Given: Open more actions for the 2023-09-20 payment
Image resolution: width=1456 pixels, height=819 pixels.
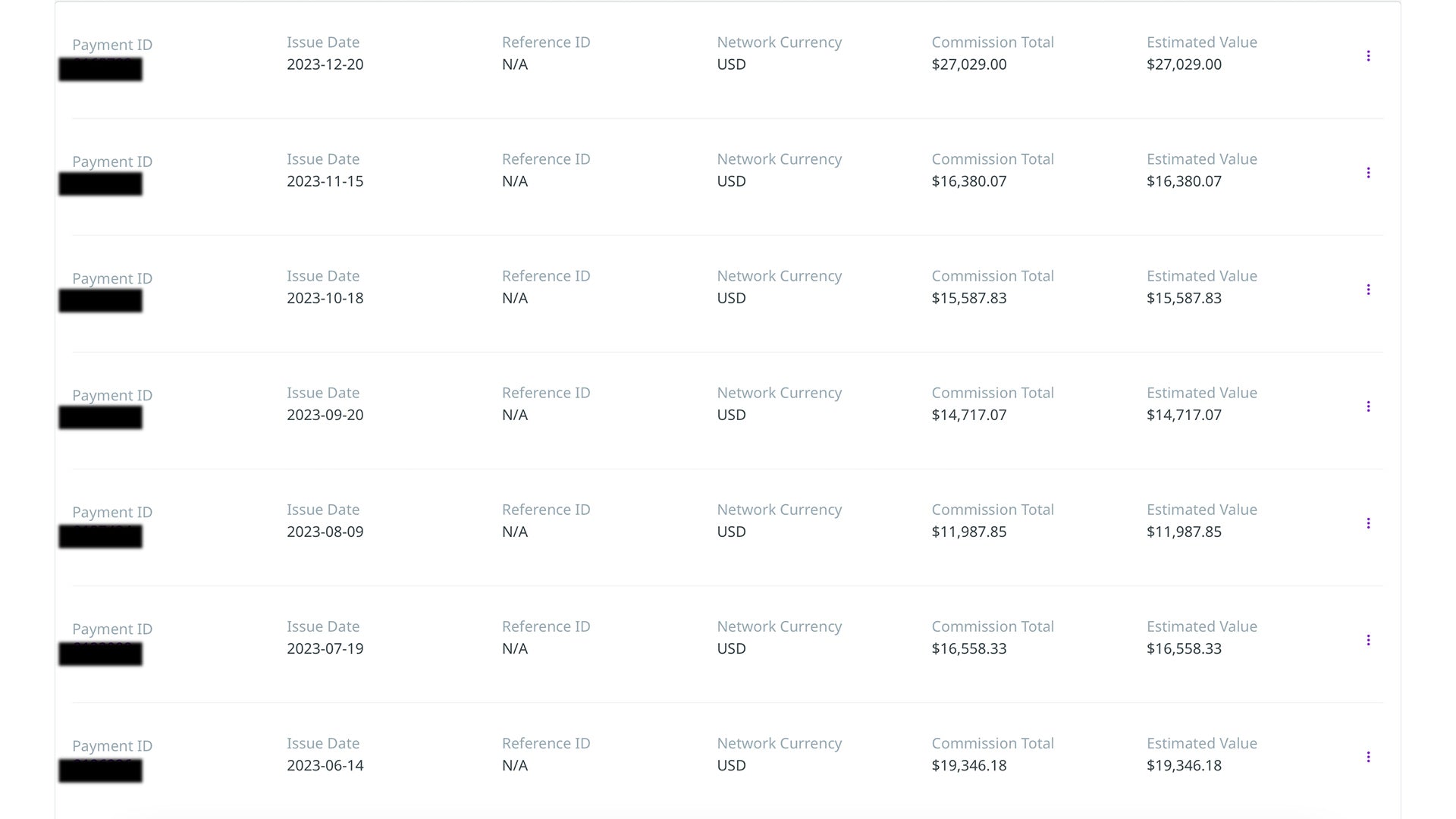Looking at the screenshot, I should 1368,406.
